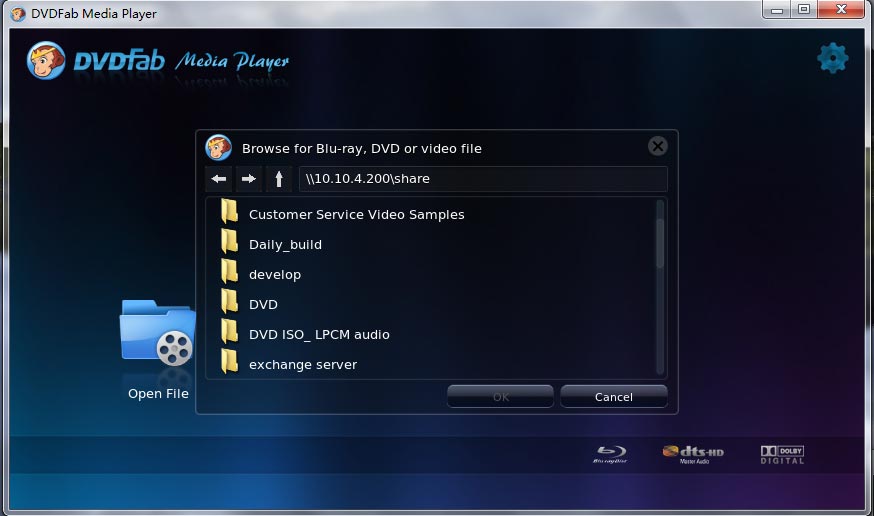Select the Daily_build folder icon
Image resolution: width=874 pixels, height=516 pixels.
click(229, 241)
